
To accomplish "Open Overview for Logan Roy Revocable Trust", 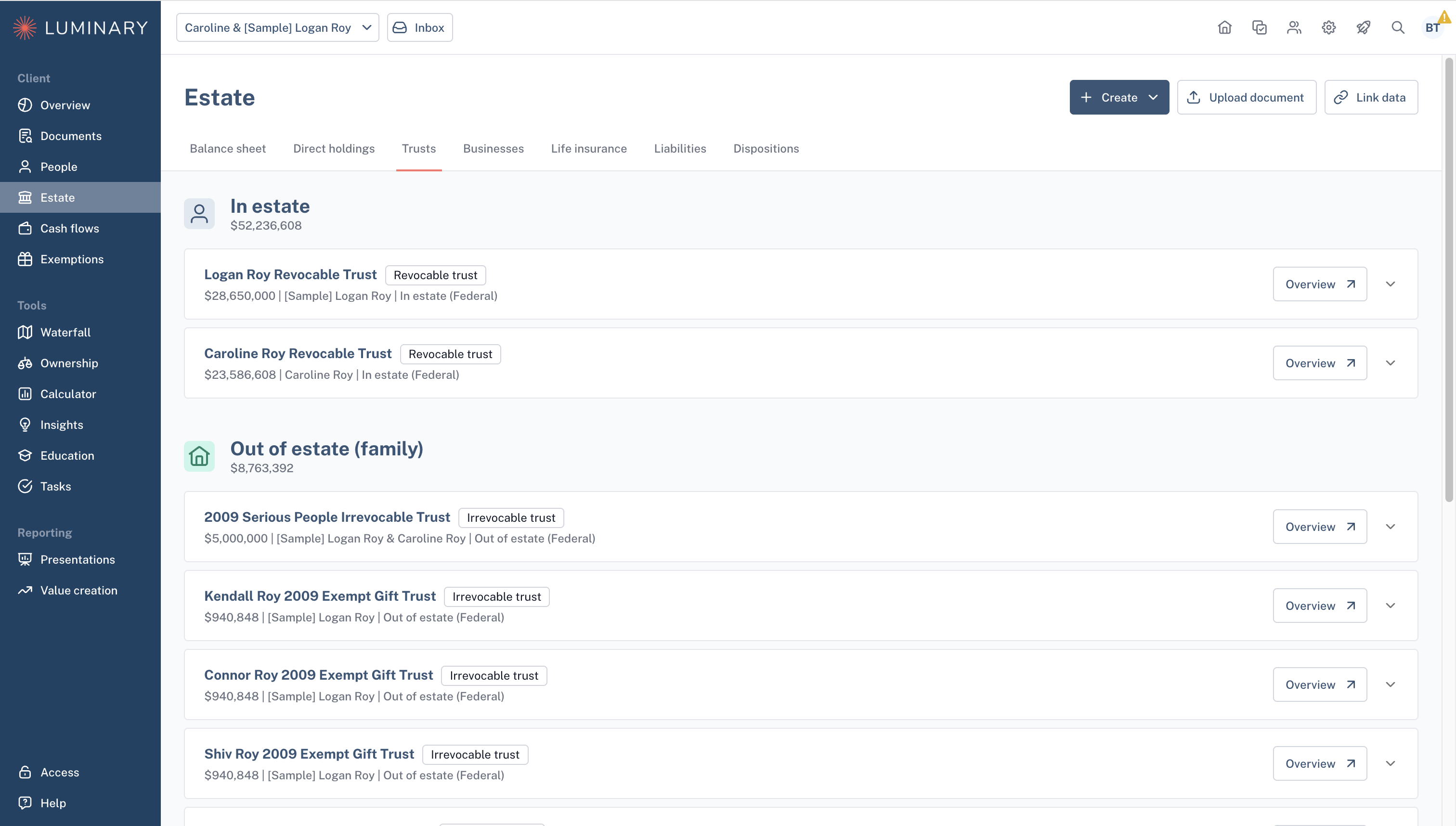I will [x=1320, y=284].
